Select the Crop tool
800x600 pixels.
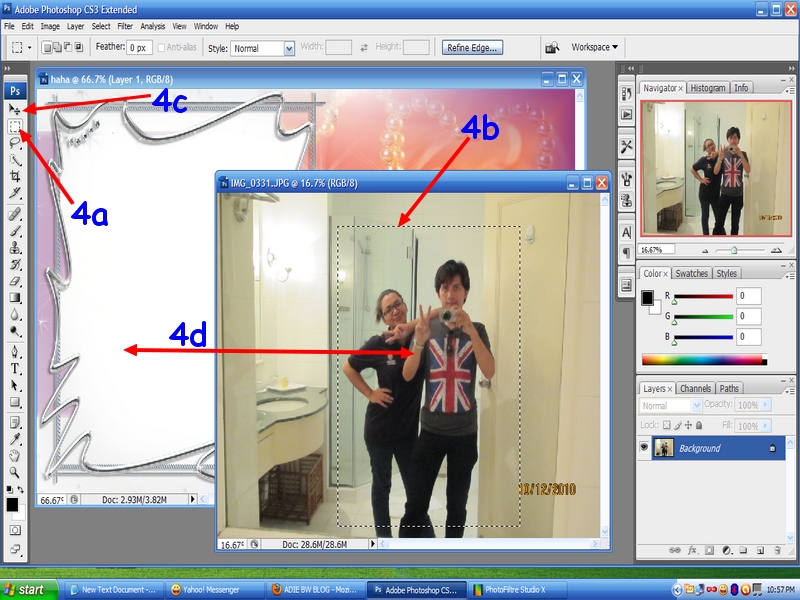tap(15, 177)
